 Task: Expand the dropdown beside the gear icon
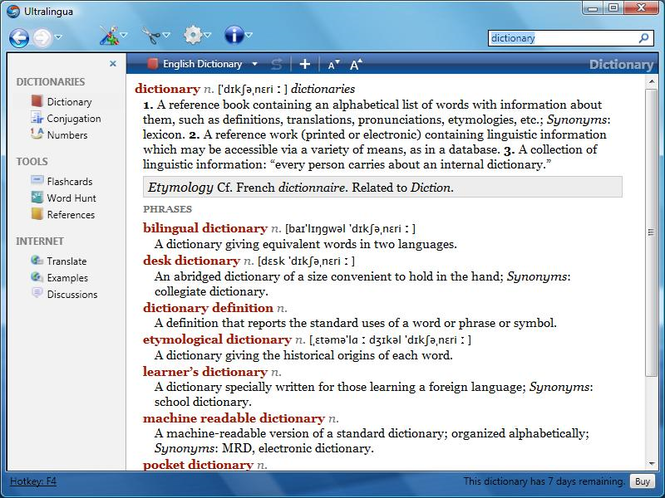point(207,35)
